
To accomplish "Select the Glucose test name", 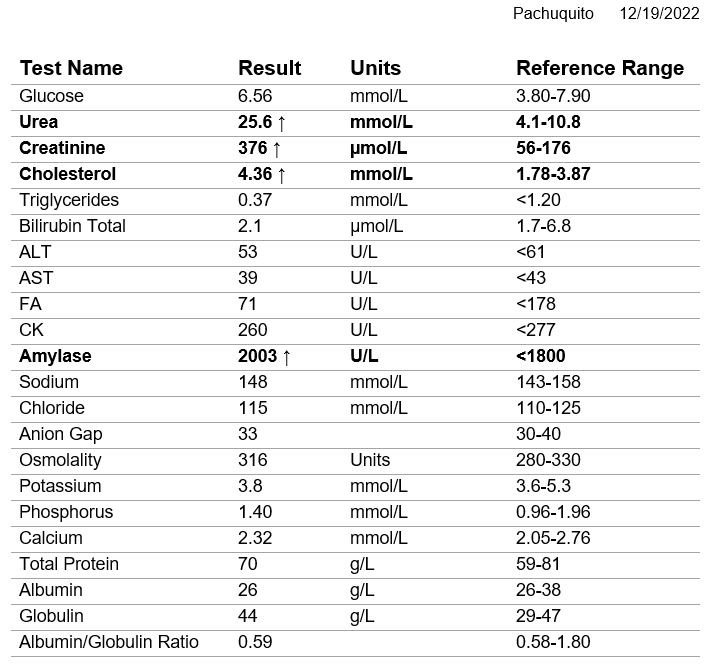I will pyautogui.click(x=52, y=96).
